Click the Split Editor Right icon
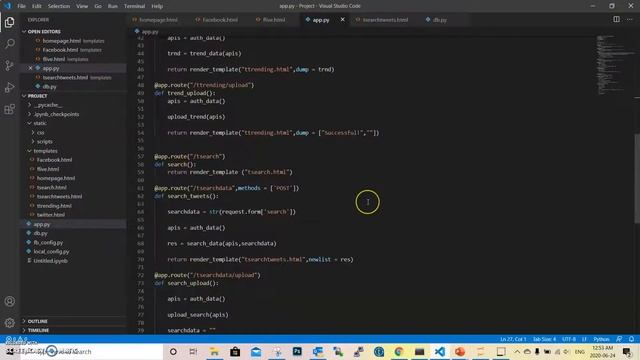The height and width of the screenshot is (360, 640). point(616,19)
